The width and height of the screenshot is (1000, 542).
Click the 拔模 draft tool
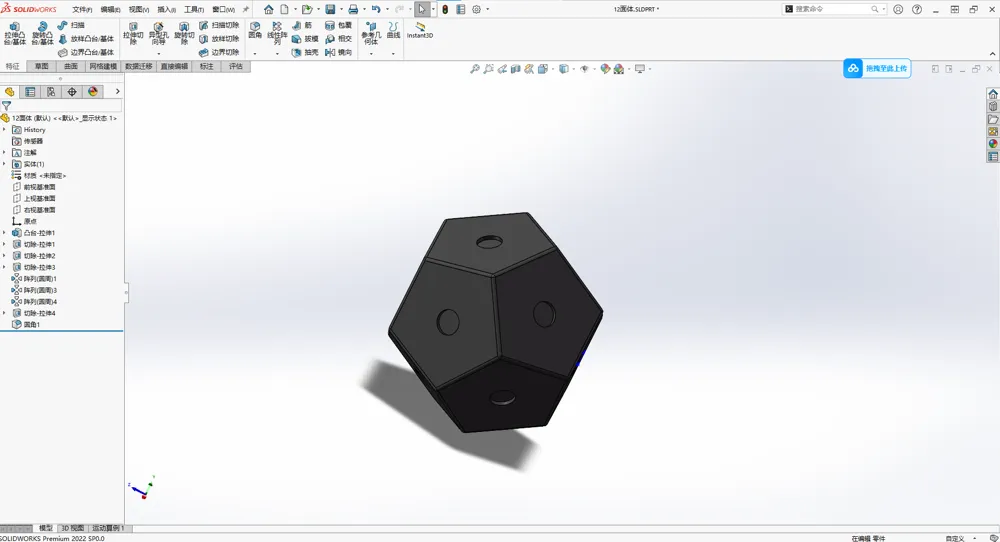pyautogui.click(x=305, y=39)
